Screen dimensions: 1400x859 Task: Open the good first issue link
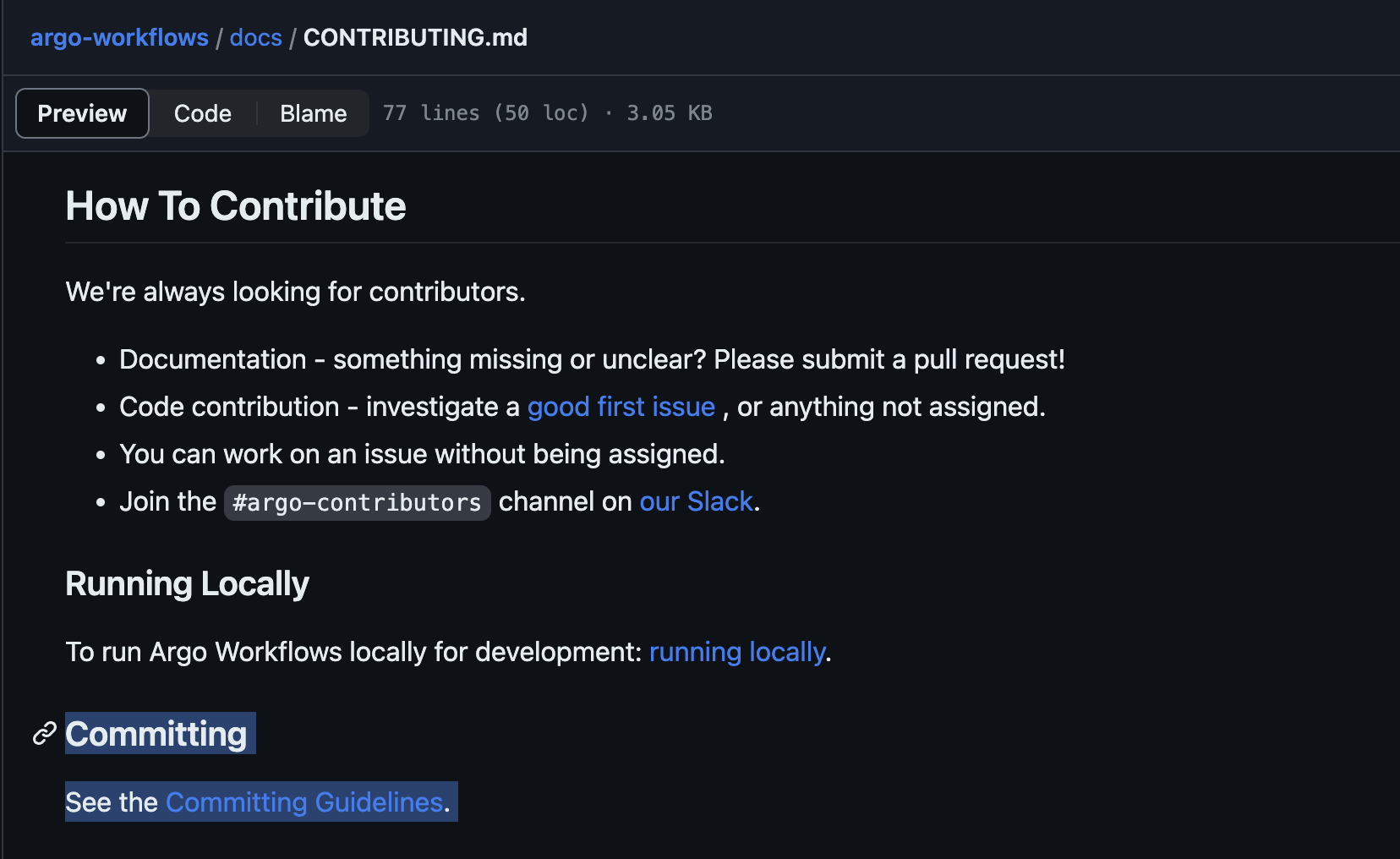coord(621,407)
